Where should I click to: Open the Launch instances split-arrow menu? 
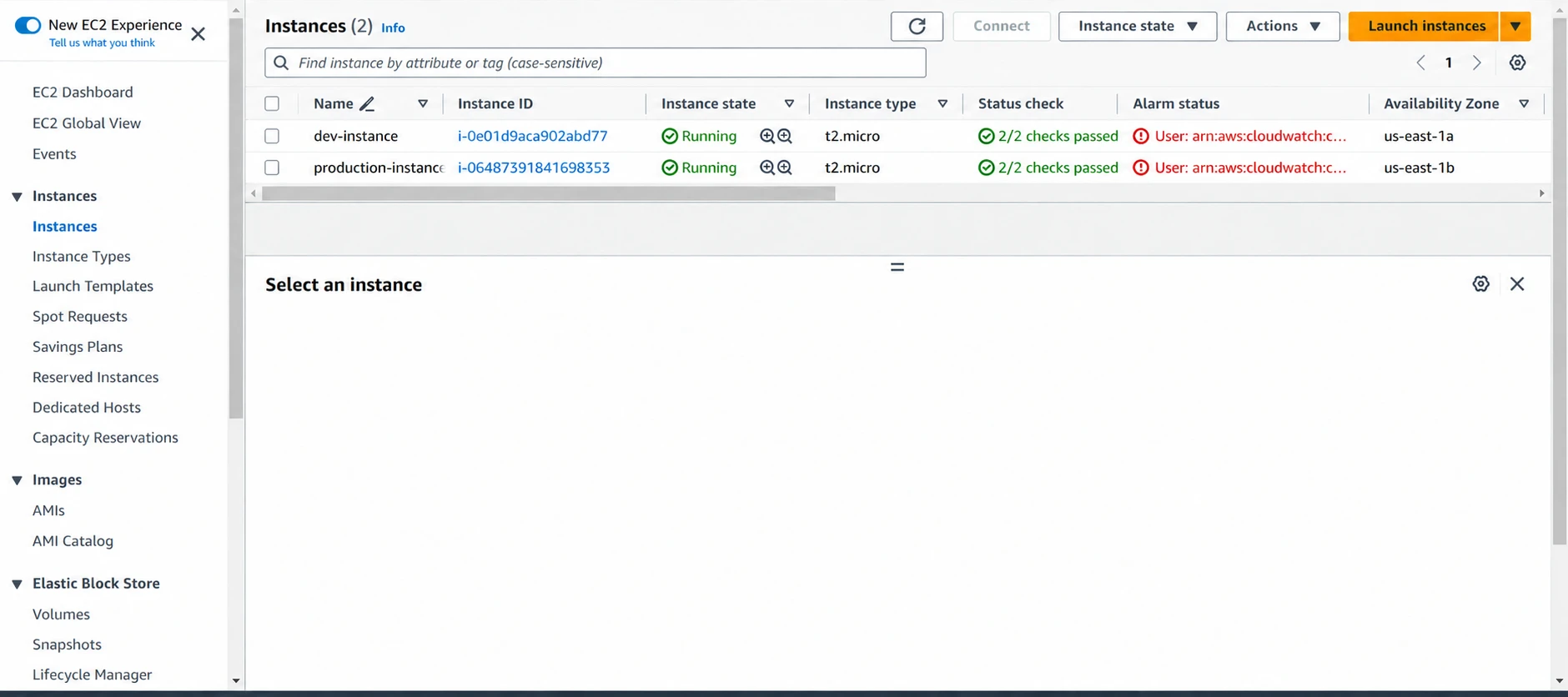[x=1515, y=26]
